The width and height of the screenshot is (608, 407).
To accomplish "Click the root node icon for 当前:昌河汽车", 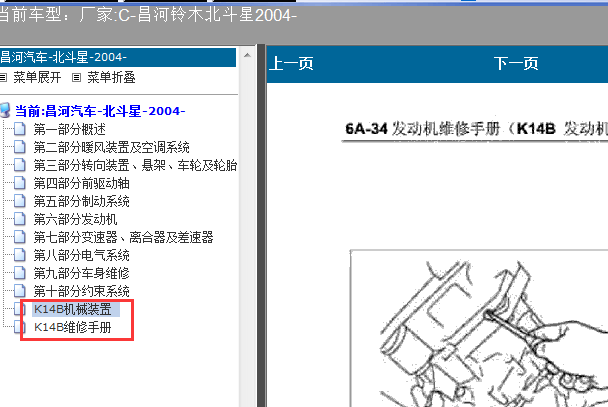I will click(5, 110).
